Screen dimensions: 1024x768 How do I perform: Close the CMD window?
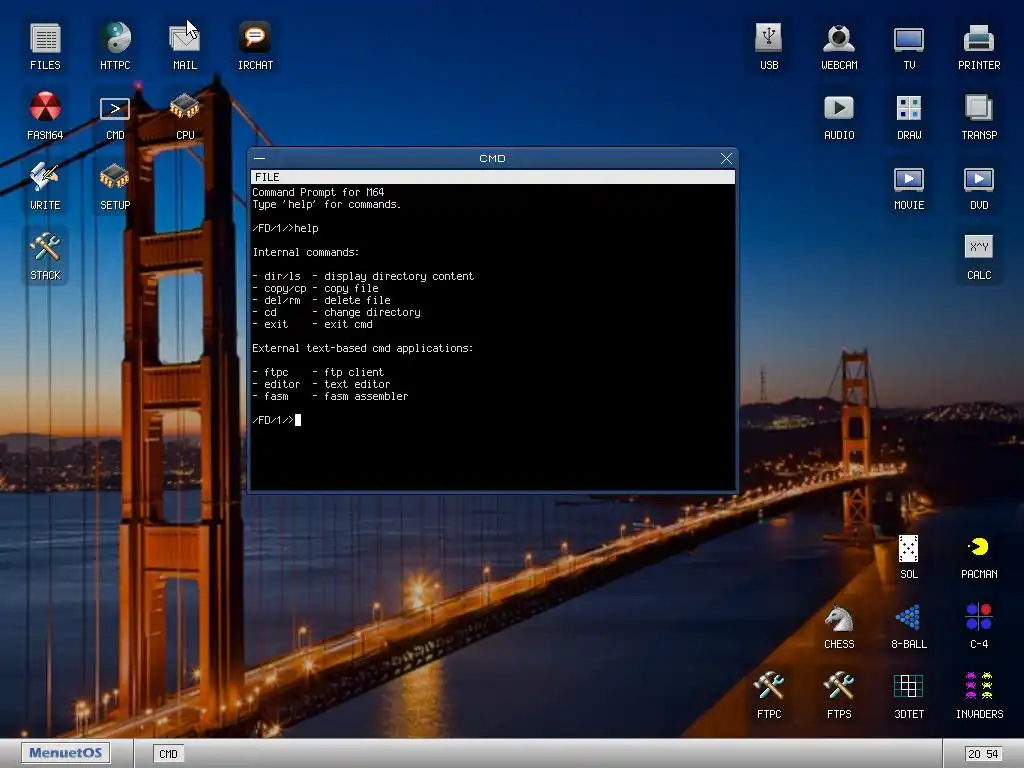point(726,158)
